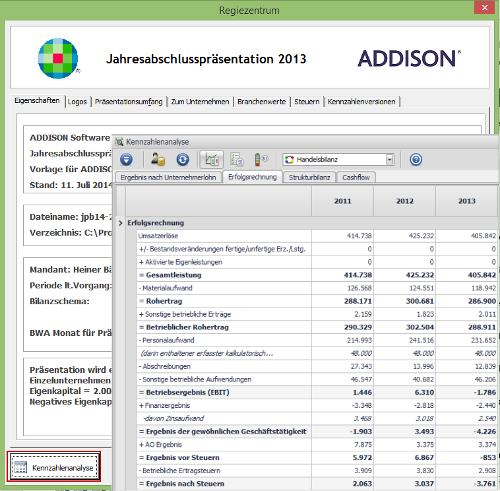
Task: Click the Jahresabschlusspräsentation 2013 heading
Action: pos(206,59)
